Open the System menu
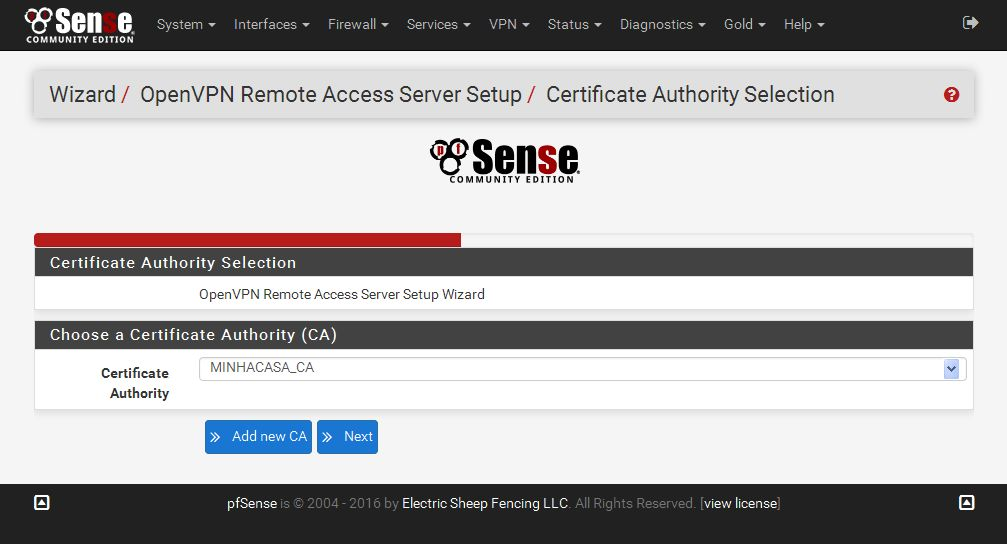Image resolution: width=1007 pixels, height=544 pixels. coord(186,24)
